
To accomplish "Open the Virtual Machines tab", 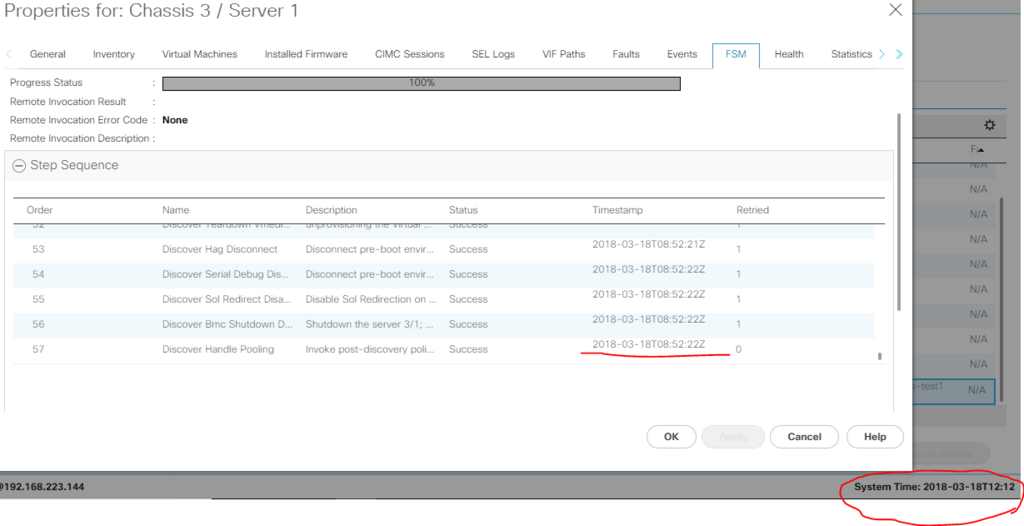I will point(199,54).
